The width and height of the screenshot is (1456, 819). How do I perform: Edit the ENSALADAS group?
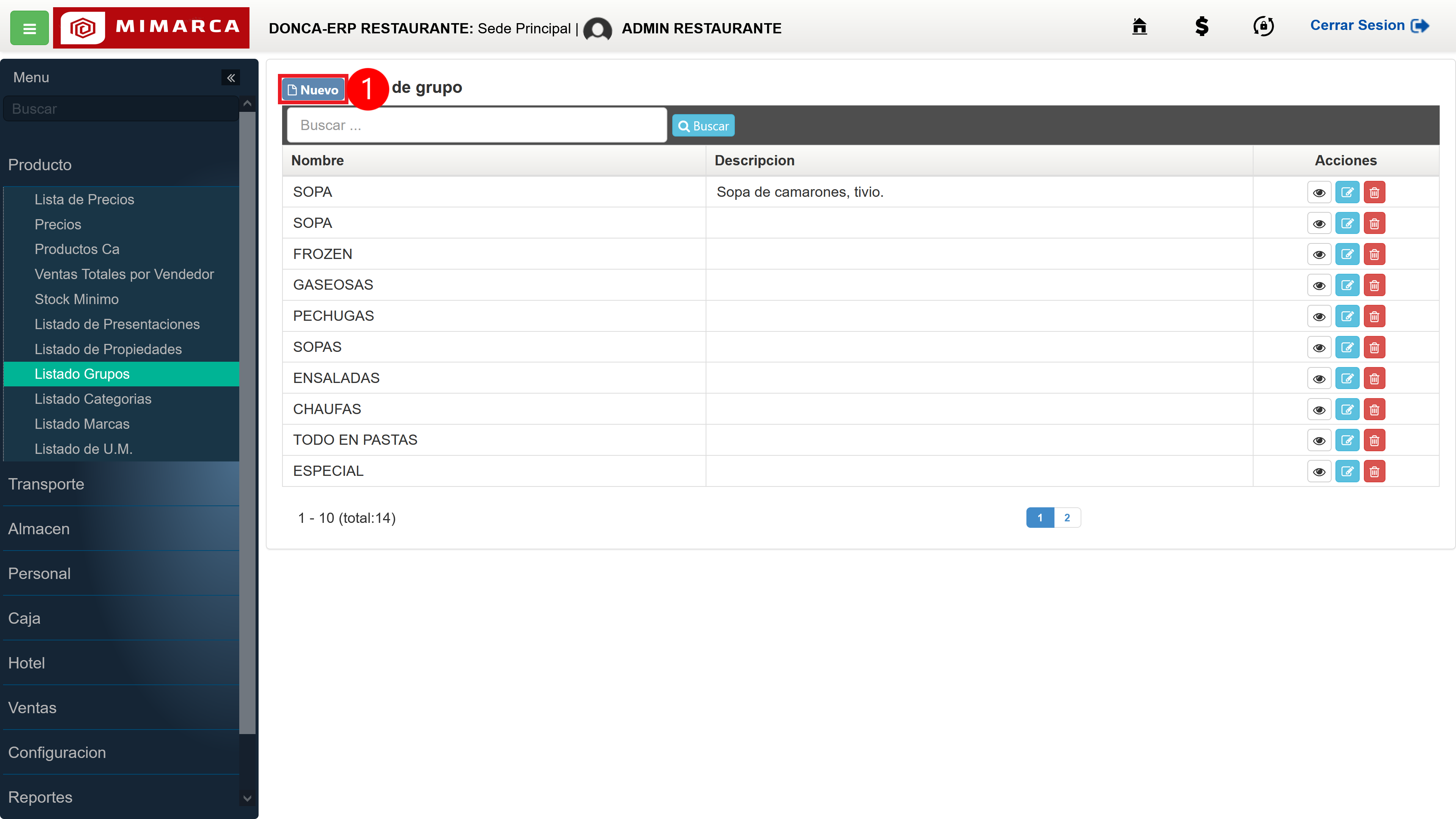(x=1348, y=379)
